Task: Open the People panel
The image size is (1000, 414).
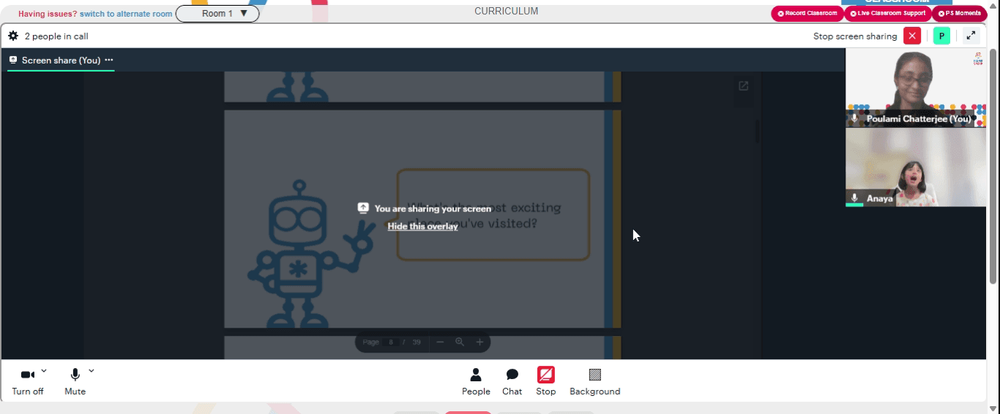Action: click(x=476, y=381)
